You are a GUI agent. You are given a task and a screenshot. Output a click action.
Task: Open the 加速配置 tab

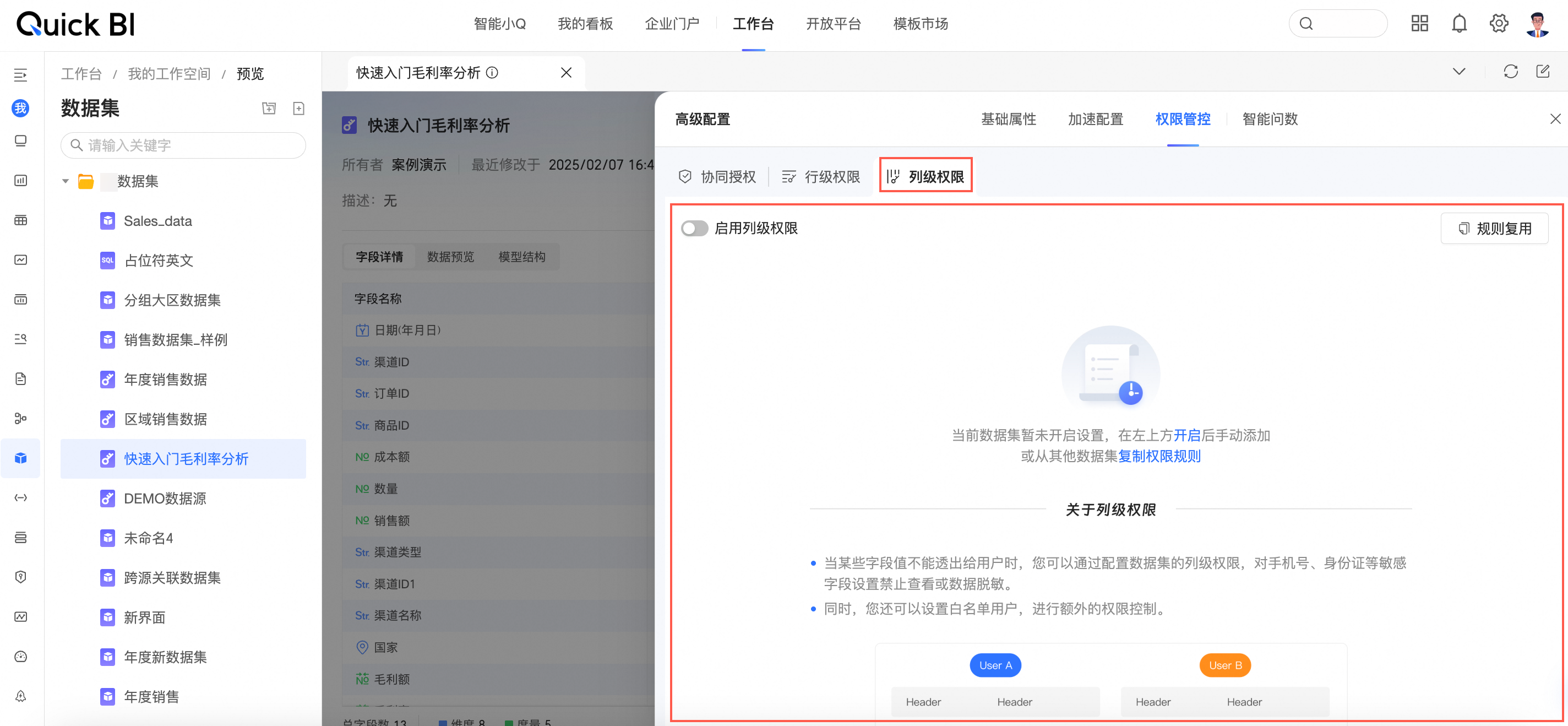1095,120
